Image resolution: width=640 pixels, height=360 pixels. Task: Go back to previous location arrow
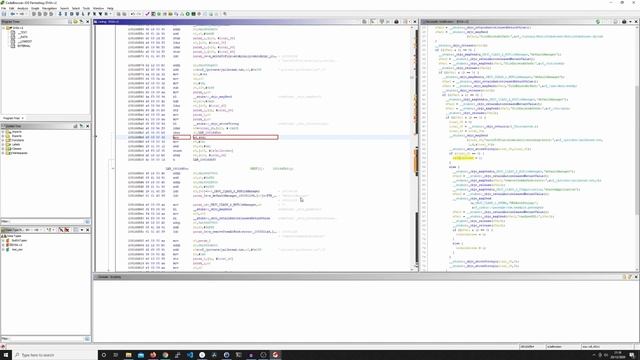[x=13, y=14]
